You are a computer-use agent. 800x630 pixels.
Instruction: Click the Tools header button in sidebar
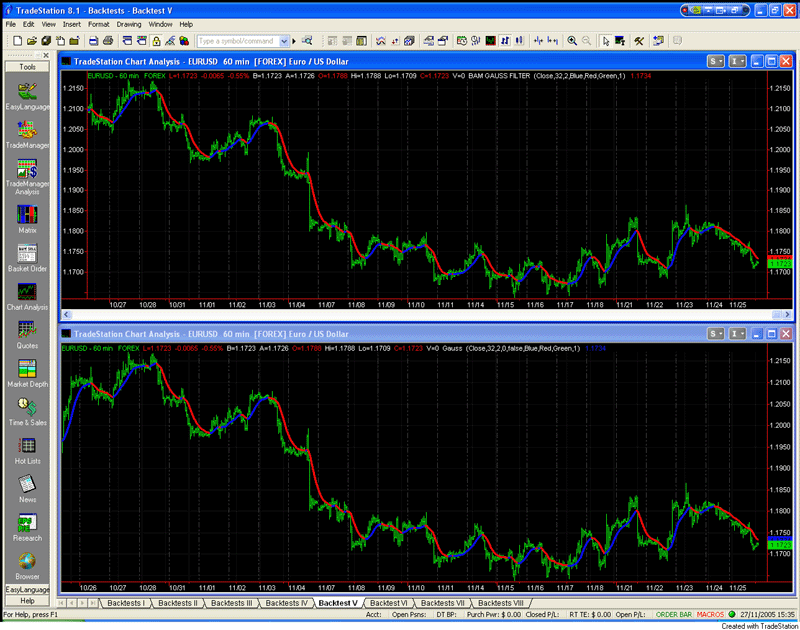coord(27,67)
